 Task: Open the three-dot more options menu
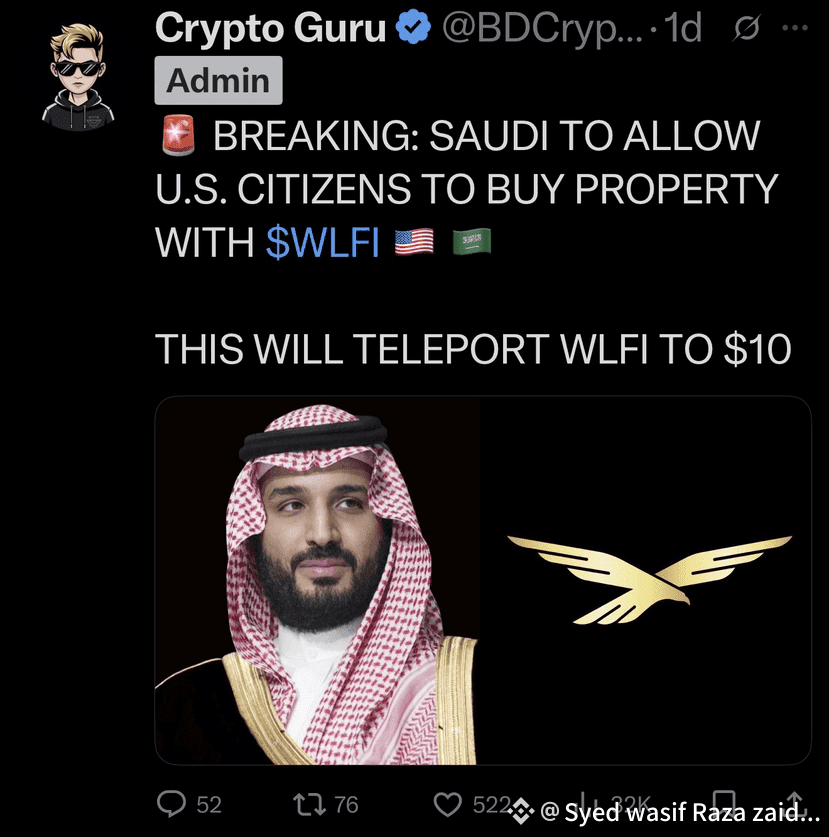[x=795, y=28]
